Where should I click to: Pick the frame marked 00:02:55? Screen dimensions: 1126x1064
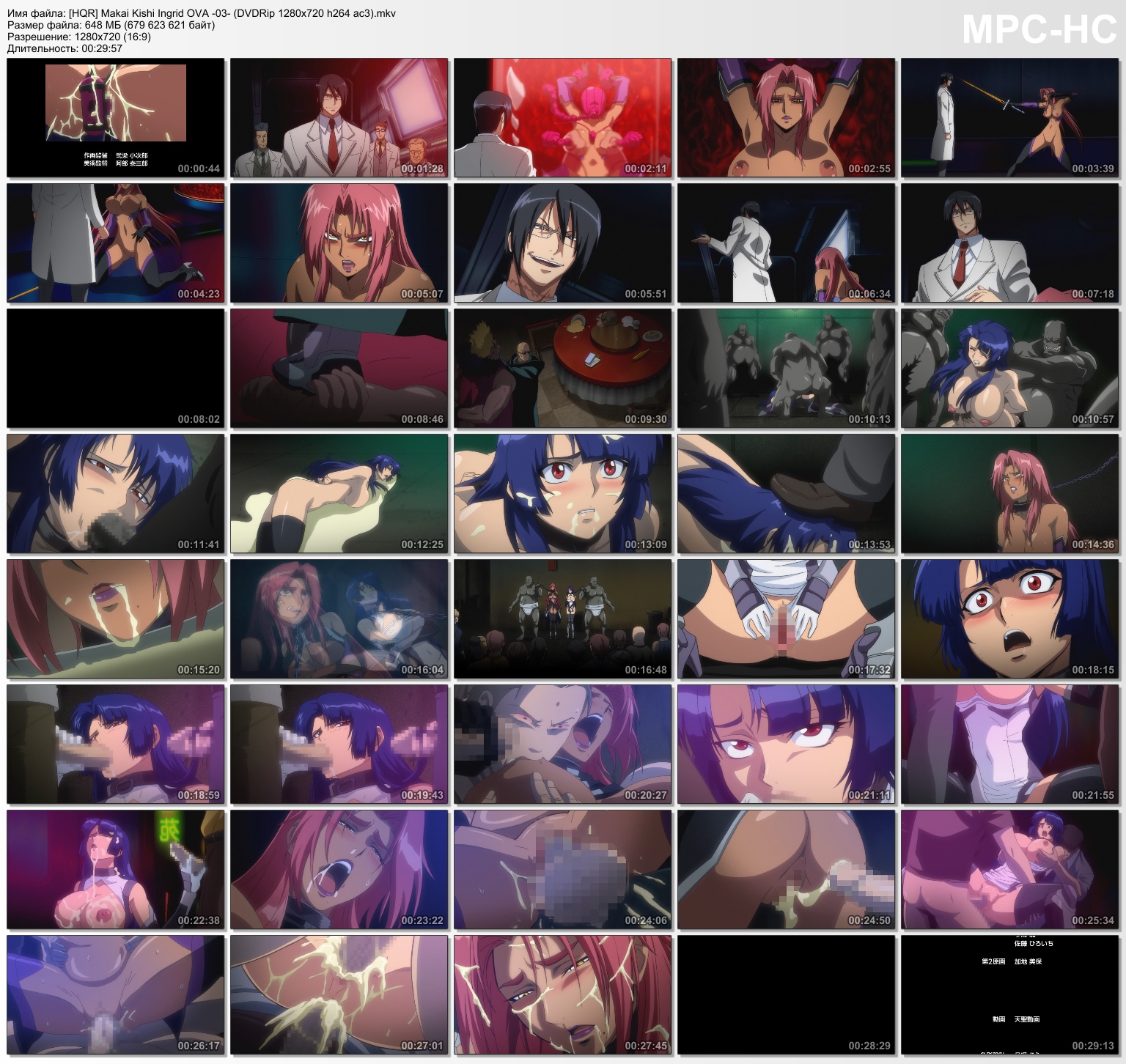click(x=787, y=118)
